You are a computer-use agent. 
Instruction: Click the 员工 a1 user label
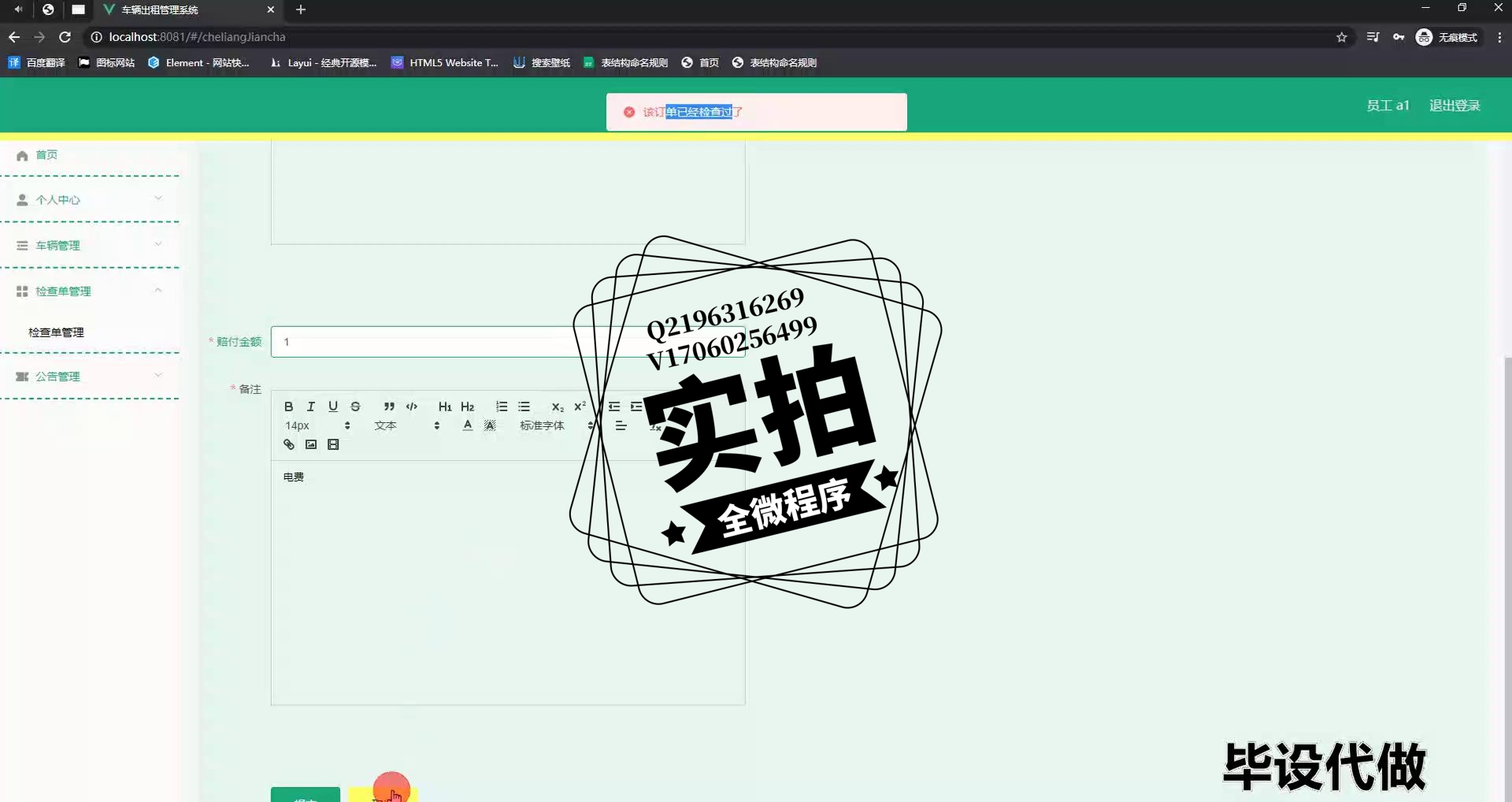click(x=1388, y=106)
